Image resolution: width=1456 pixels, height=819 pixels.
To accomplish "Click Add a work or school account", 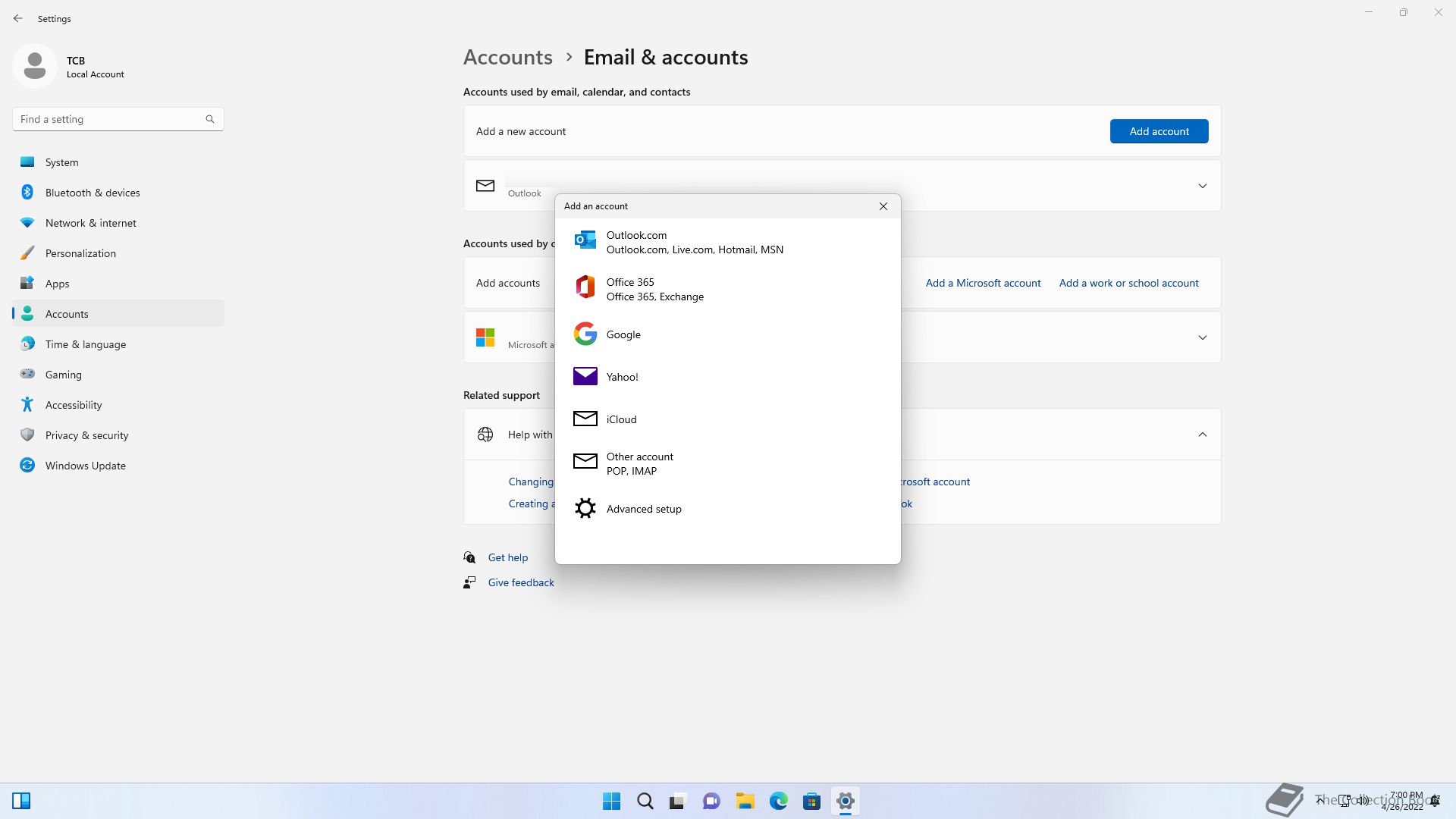I will (x=1128, y=283).
